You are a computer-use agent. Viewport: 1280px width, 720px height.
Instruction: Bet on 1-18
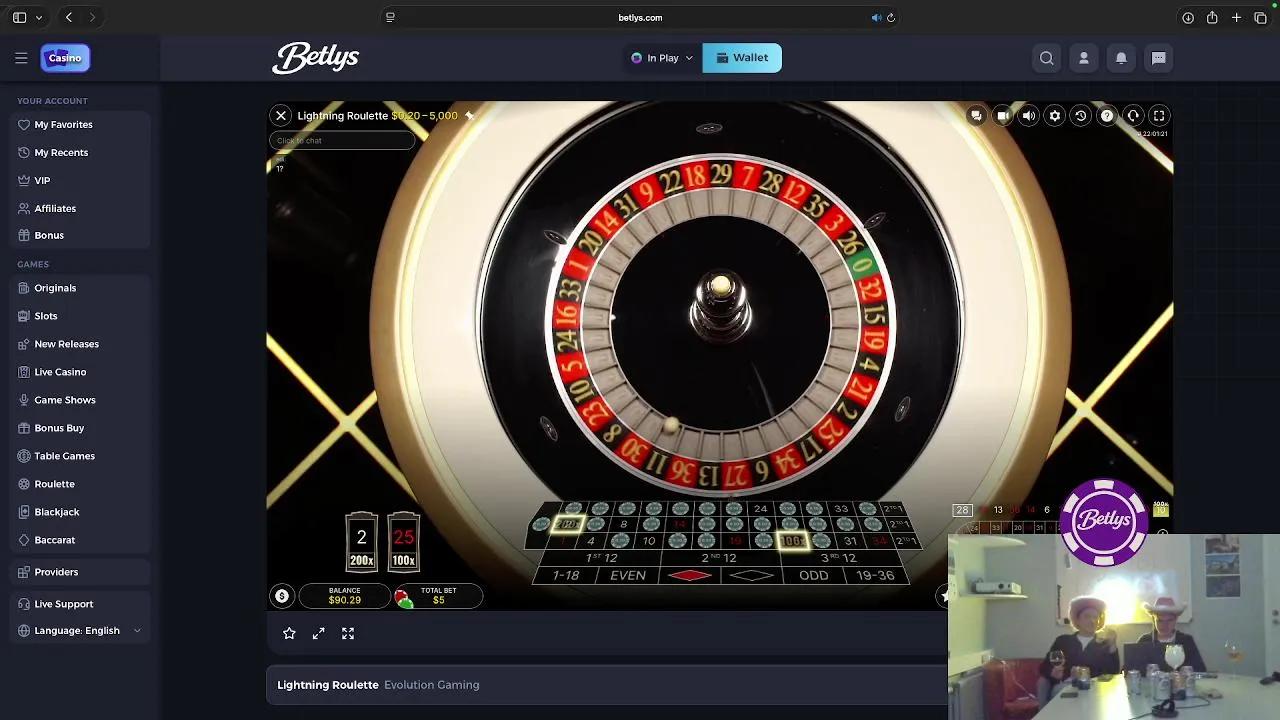(566, 576)
